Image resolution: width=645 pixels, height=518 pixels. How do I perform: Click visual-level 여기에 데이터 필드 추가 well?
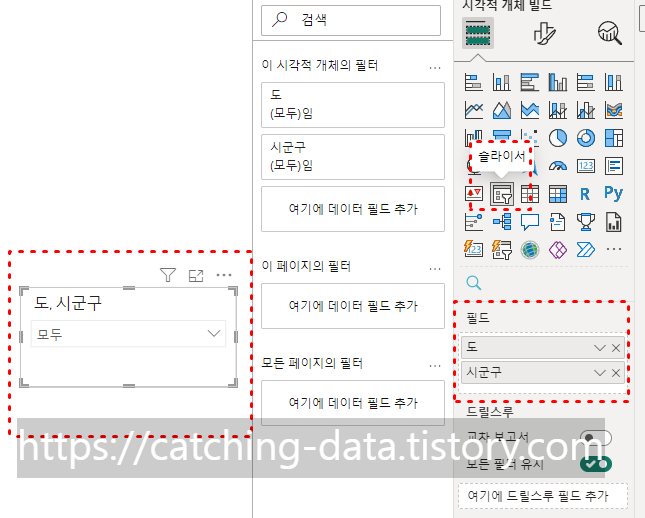tap(353, 209)
